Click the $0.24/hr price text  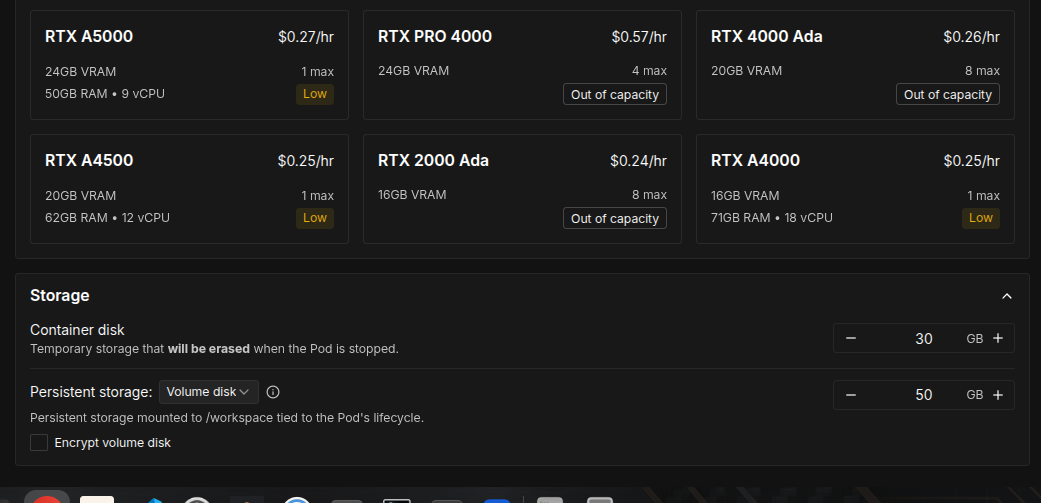tap(639, 161)
